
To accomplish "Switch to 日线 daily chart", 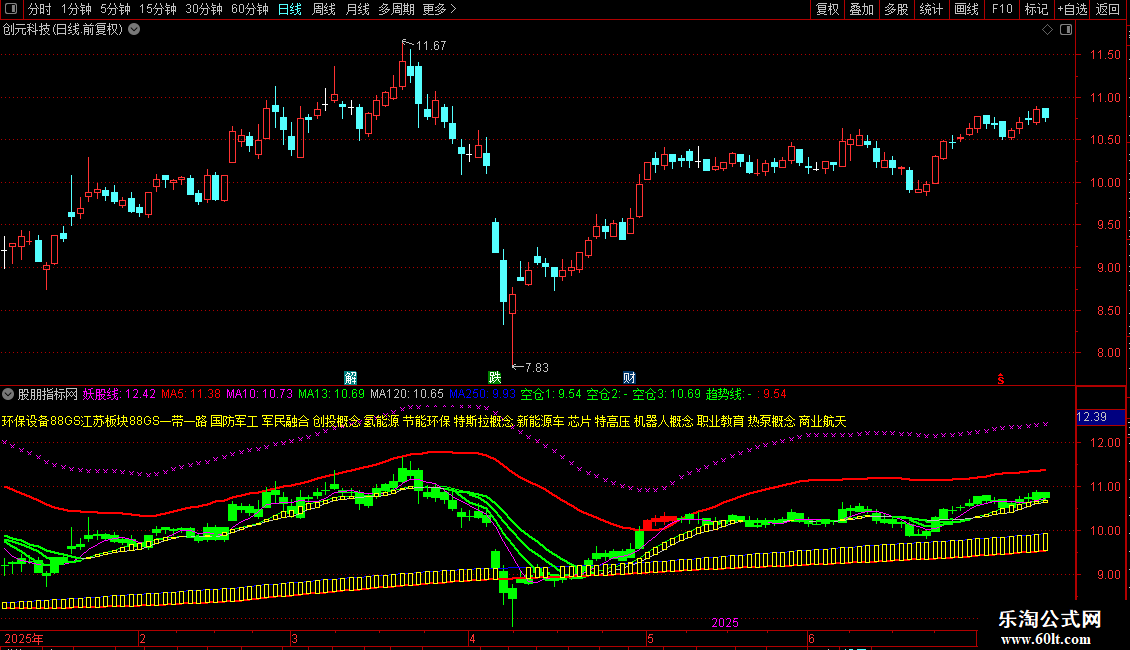I will [290, 9].
